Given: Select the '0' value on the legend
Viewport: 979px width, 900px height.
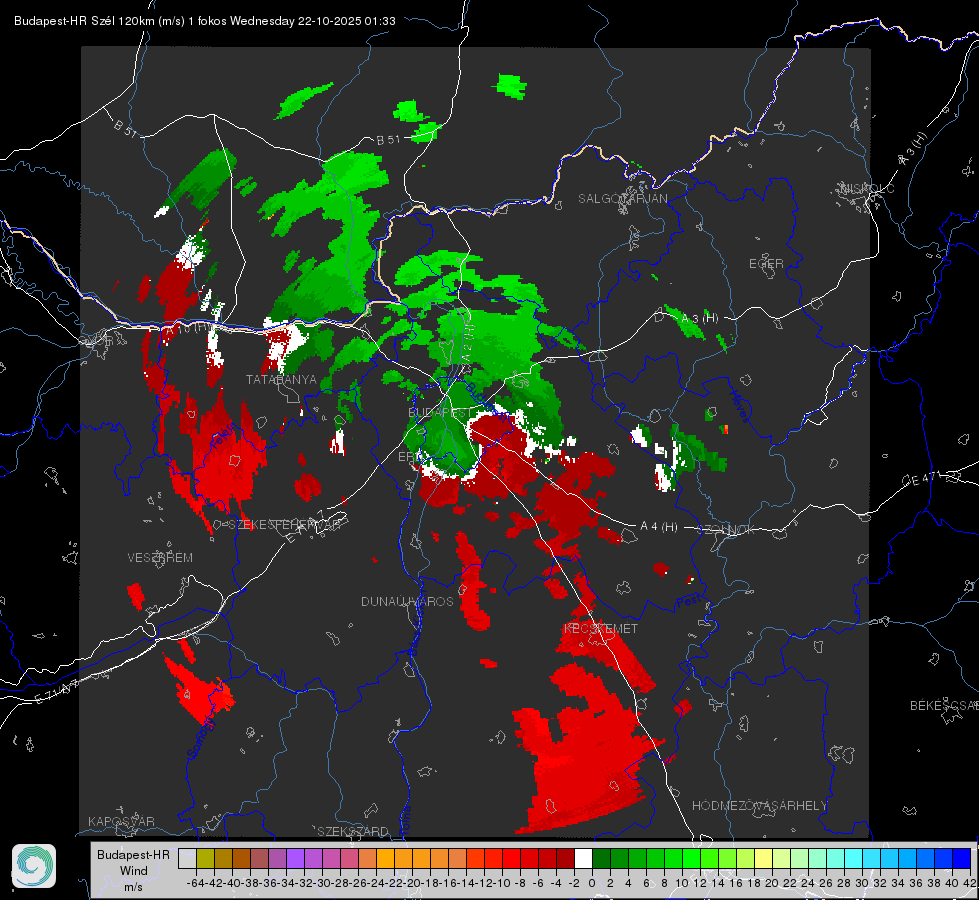Looking at the screenshot, I should coord(592,883).
